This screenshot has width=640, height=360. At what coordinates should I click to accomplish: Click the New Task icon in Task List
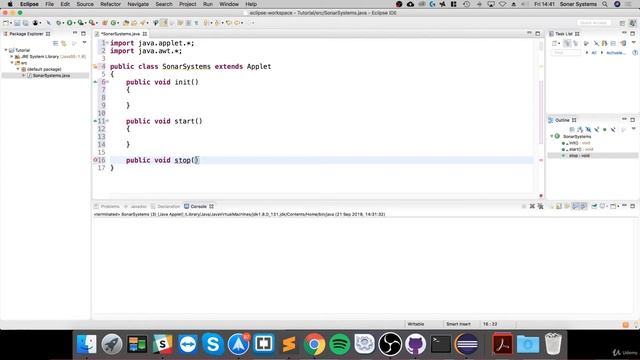tap(555, 43)
